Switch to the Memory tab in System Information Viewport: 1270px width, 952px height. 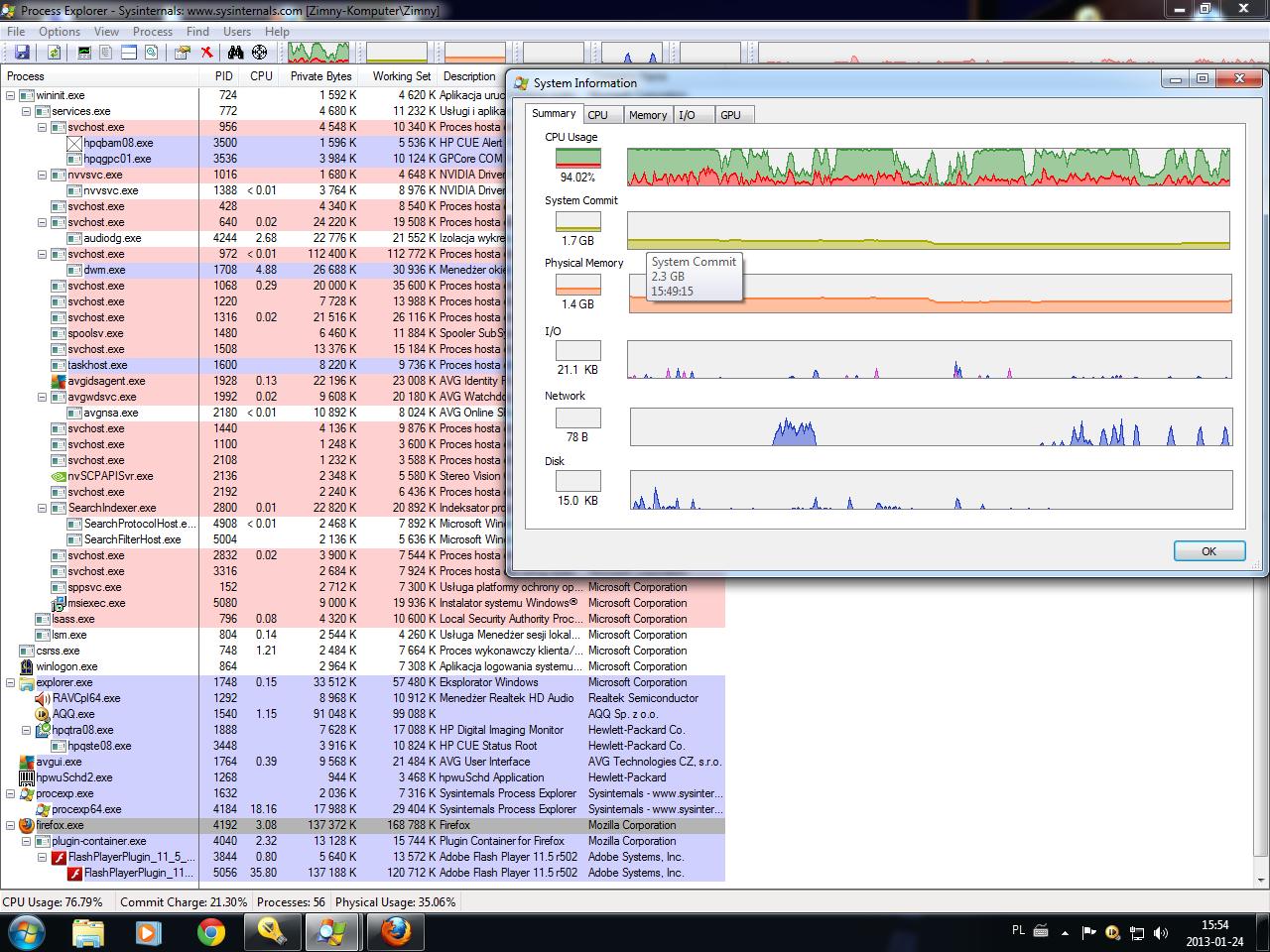(648, 115)
